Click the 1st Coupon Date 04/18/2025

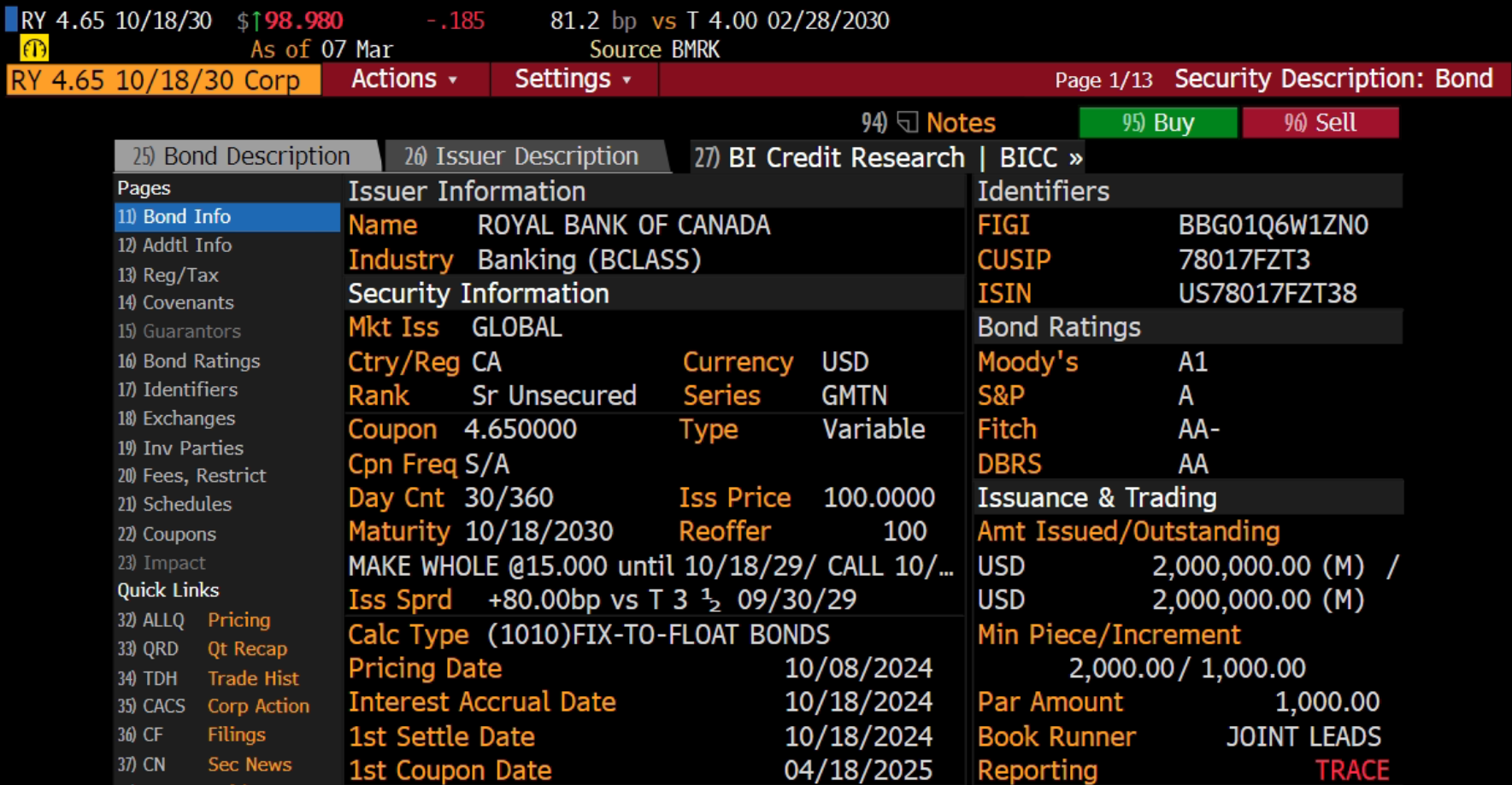point(859,770)
